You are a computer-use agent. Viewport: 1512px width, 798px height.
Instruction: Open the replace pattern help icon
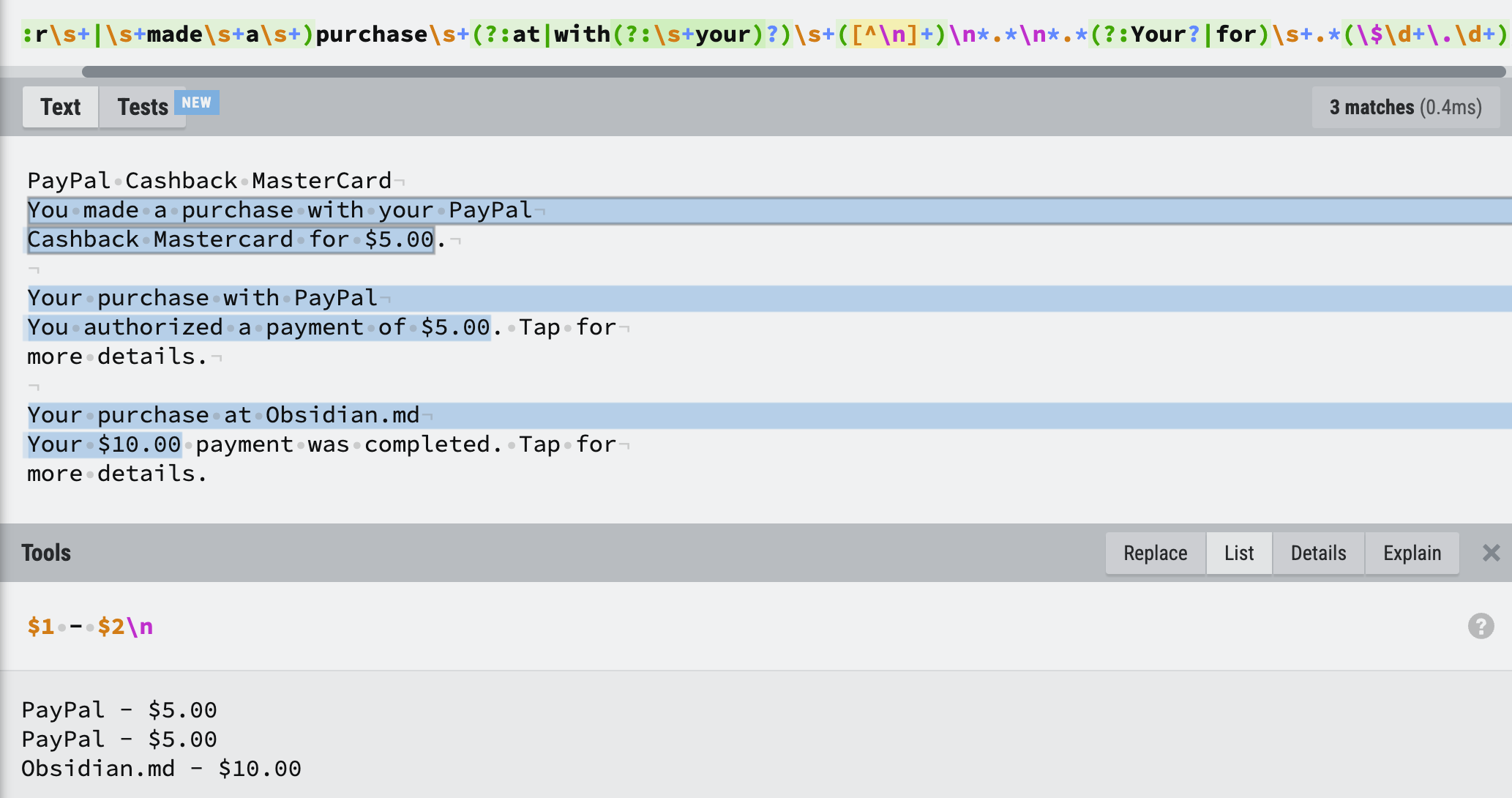pyautogui.click(x=1481, y=626)
